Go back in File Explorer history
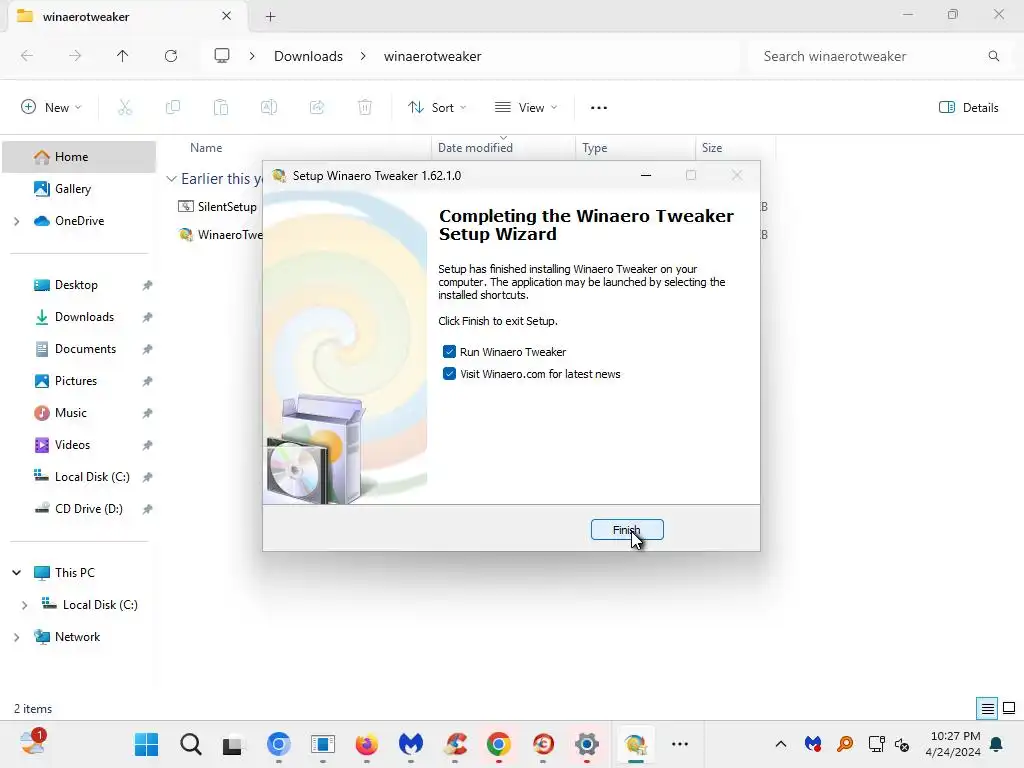Screen dimensions: 1024x768 27,56
